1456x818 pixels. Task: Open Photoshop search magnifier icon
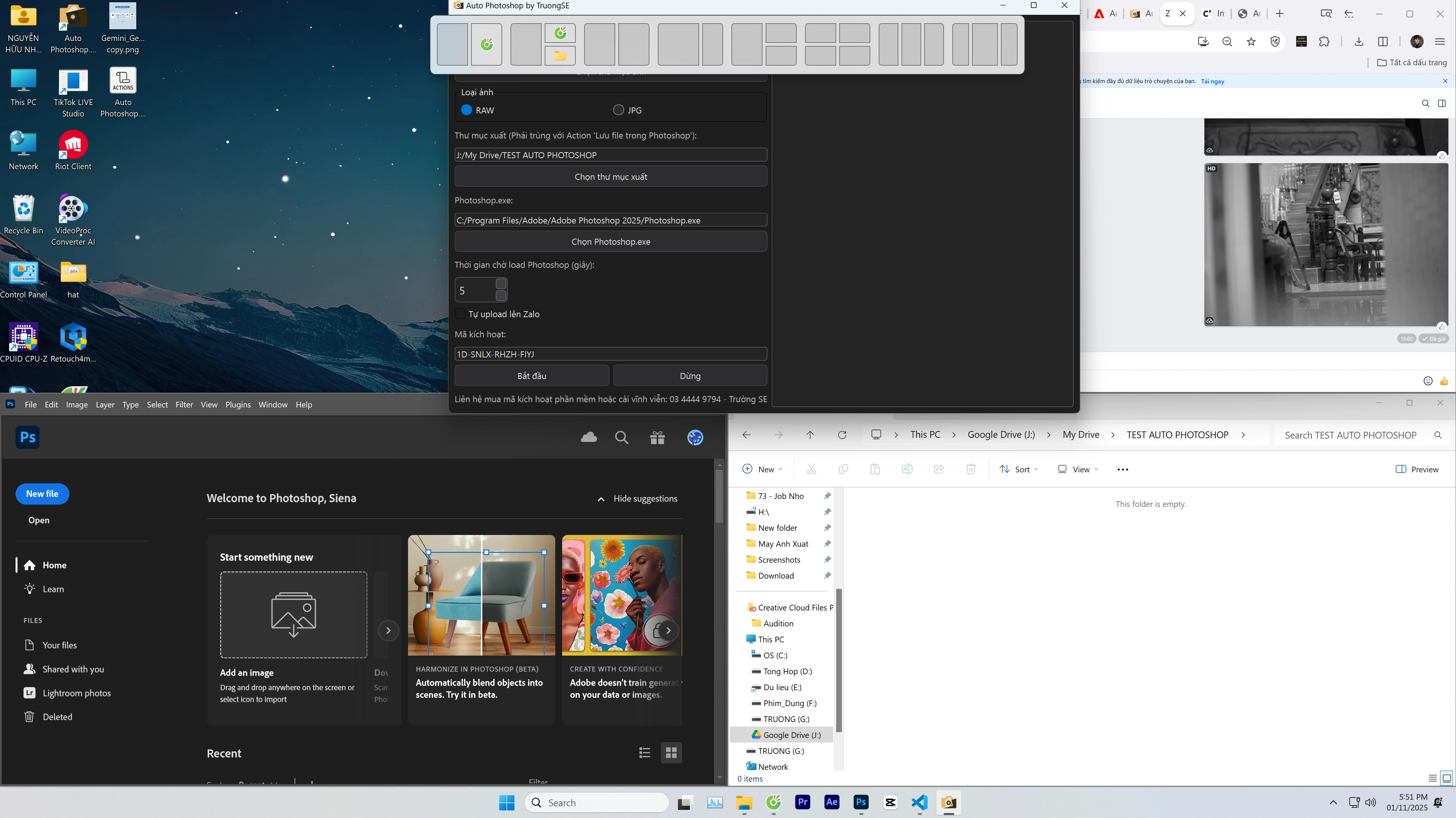(622, 437)
